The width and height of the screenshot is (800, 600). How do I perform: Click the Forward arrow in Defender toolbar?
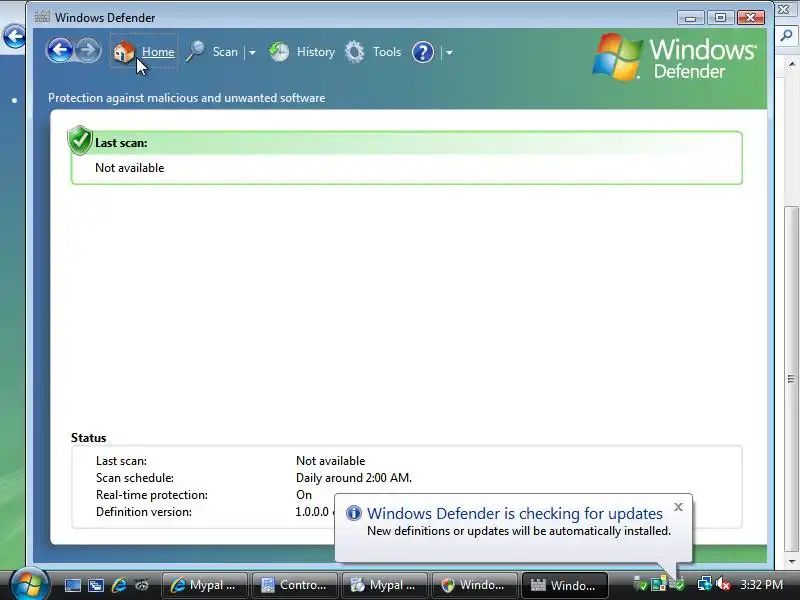coord(88,51)
